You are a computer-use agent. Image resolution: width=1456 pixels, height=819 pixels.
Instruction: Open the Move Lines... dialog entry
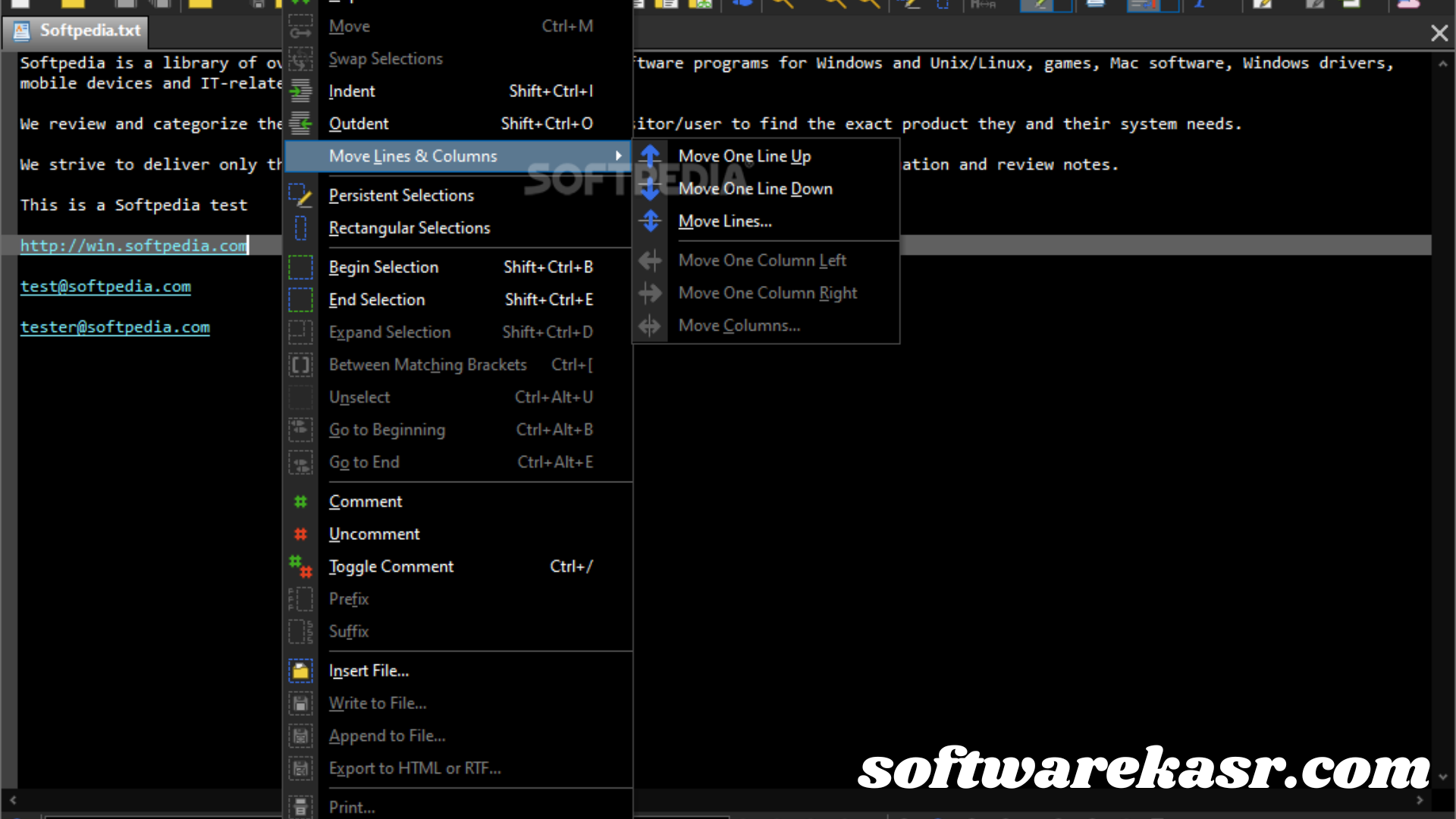766,221
